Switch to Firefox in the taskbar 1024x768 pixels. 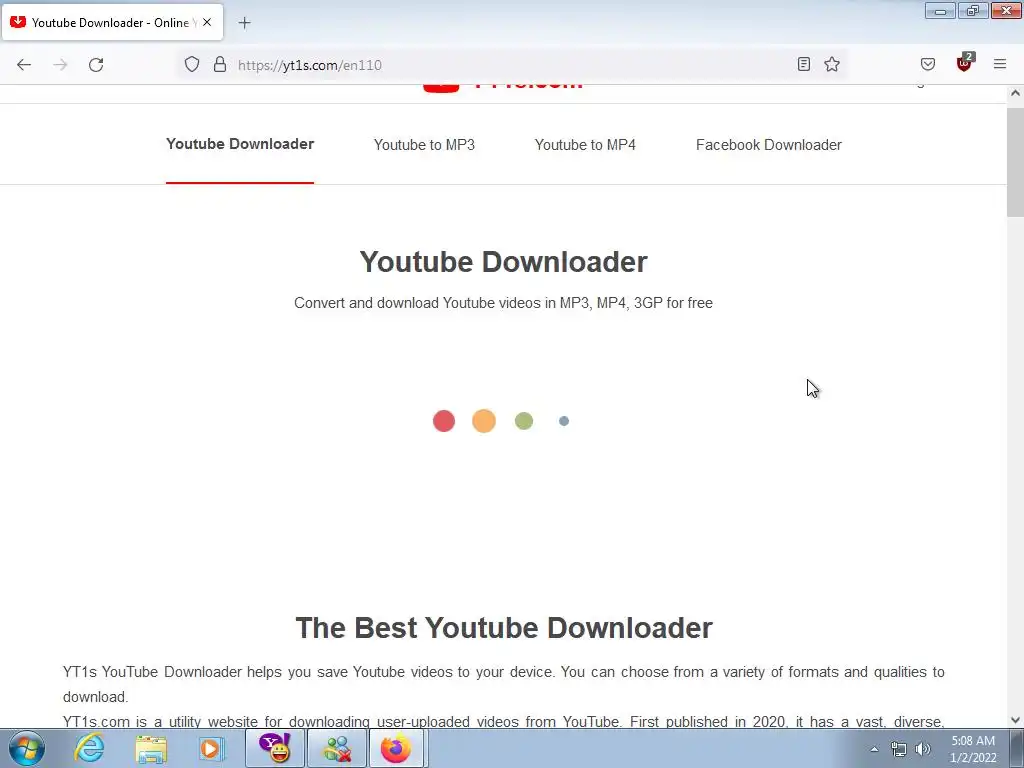[x=398, y=748]
